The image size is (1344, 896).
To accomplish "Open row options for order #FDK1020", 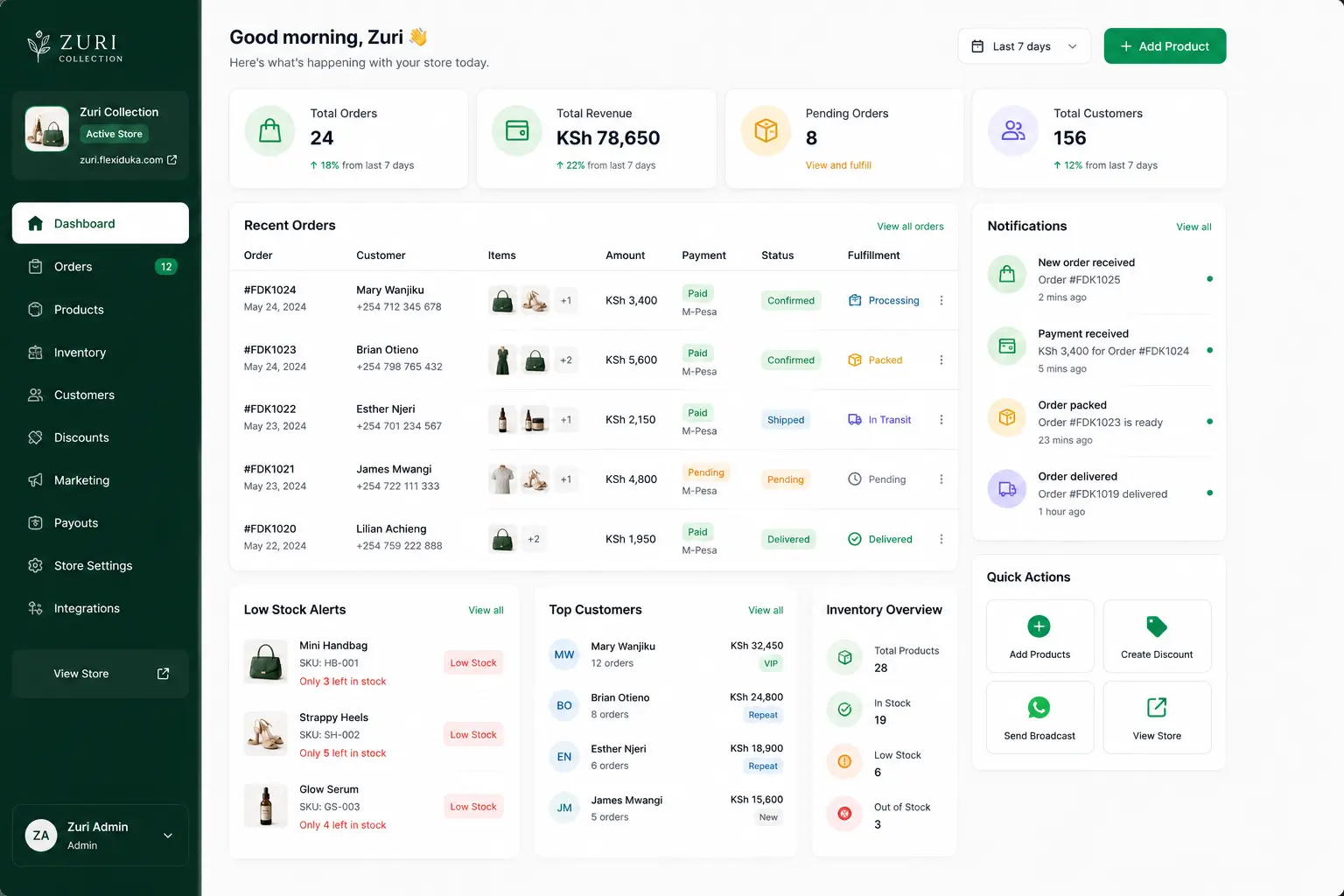I will pos(941,539).
